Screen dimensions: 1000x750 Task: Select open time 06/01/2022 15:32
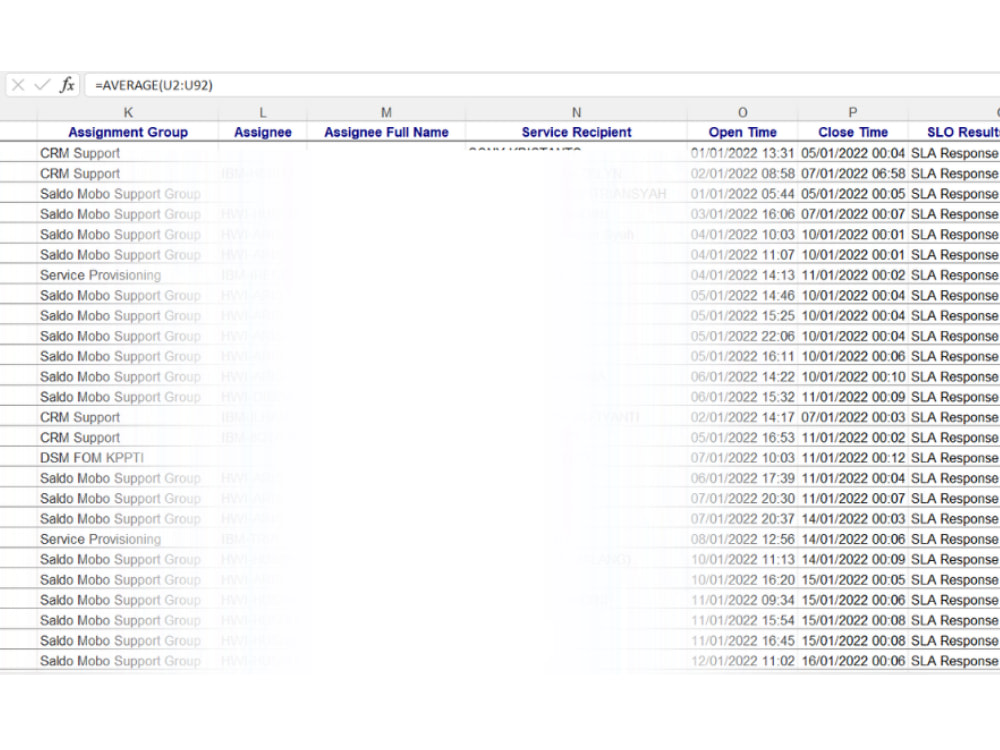742,397
